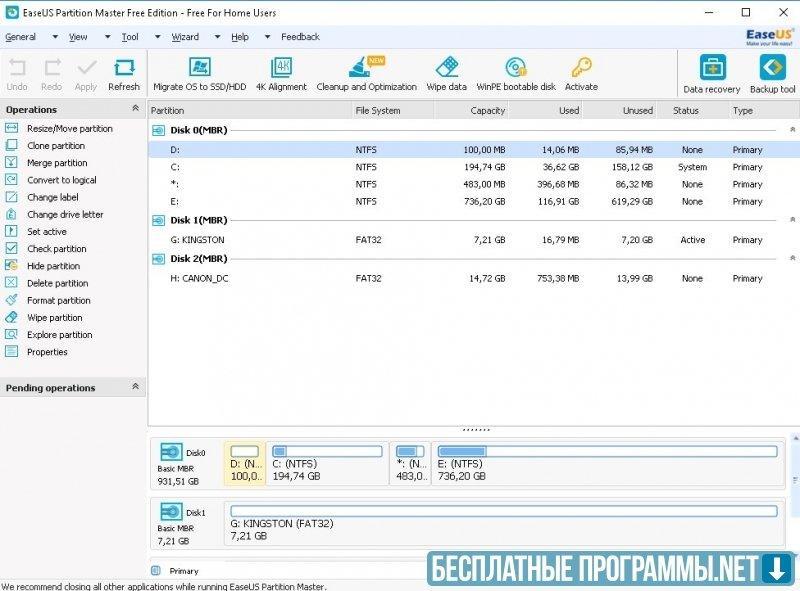Launch the 4K Alignment tool

click(281, 75)
